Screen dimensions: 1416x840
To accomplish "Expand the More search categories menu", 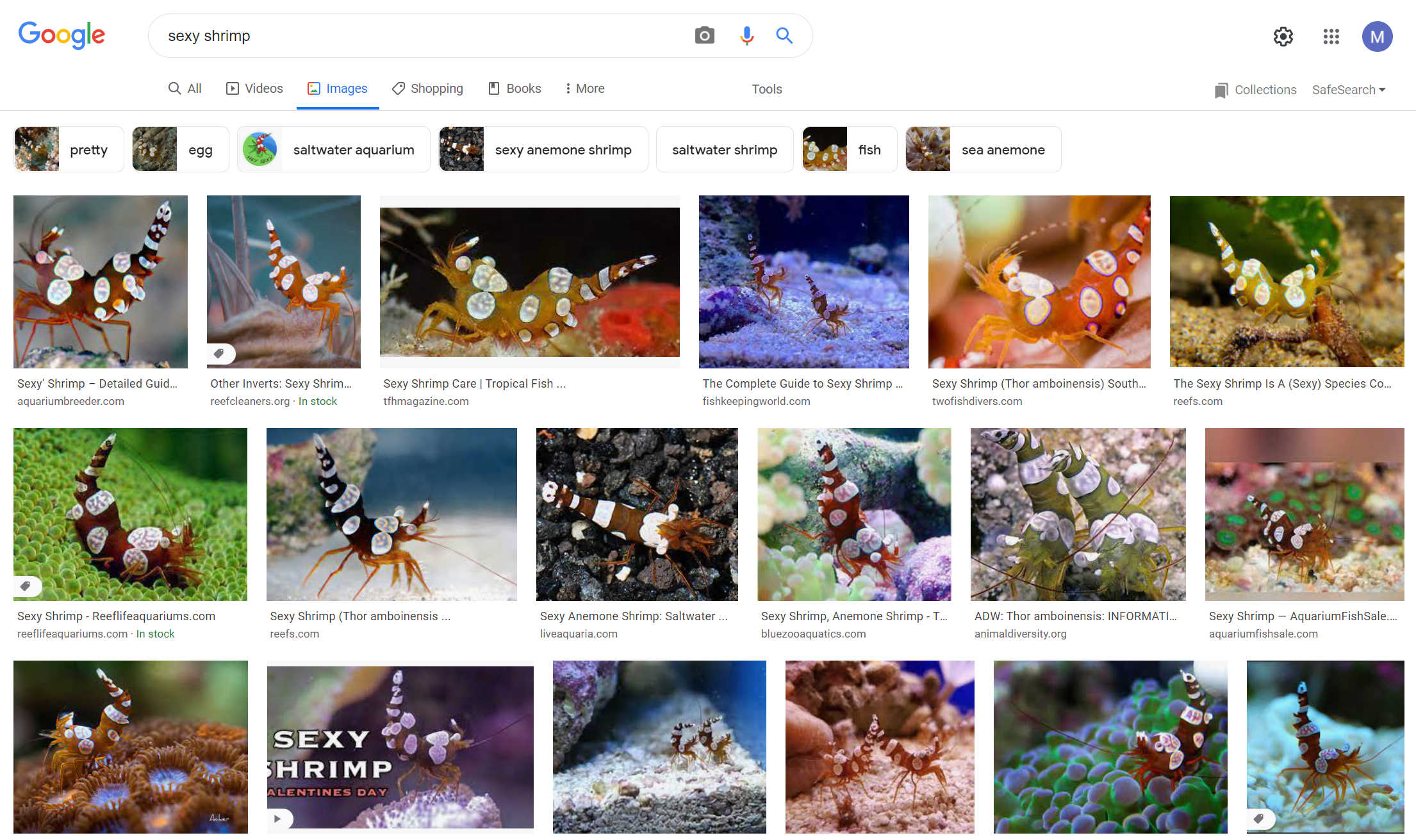I will click(583, 88).
